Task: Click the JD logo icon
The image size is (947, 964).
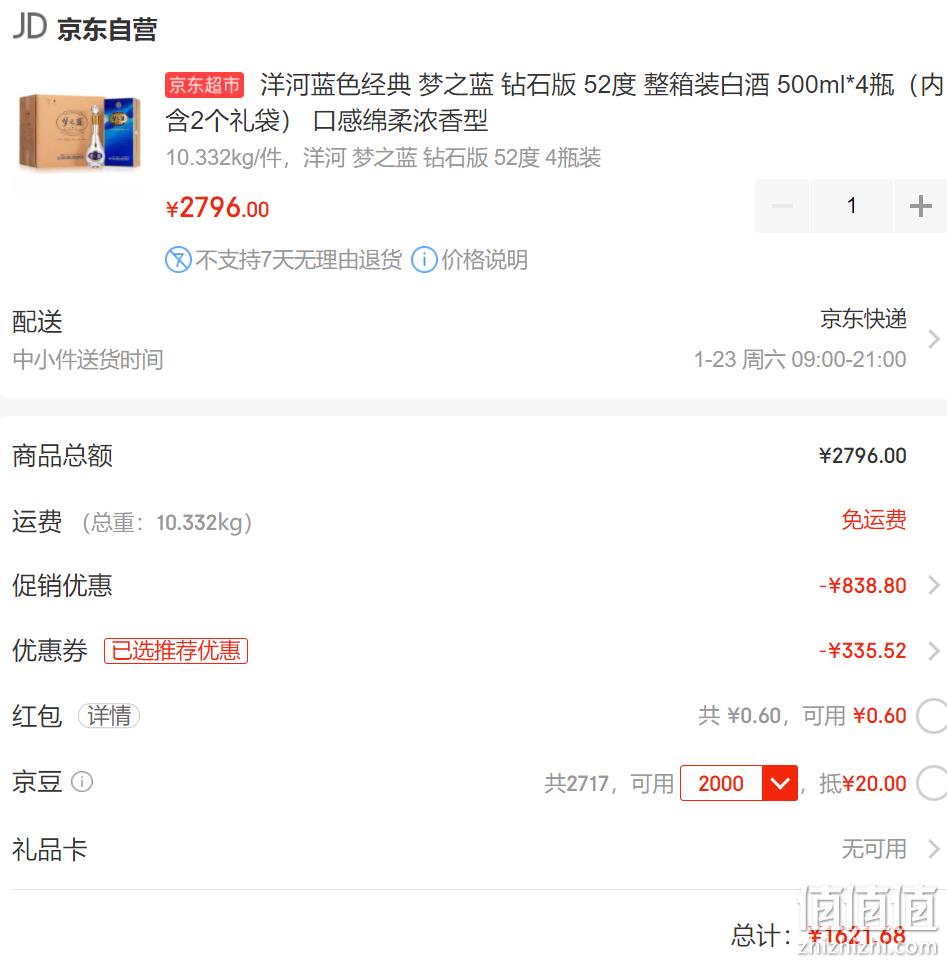Action: click(x=30, y=27)
